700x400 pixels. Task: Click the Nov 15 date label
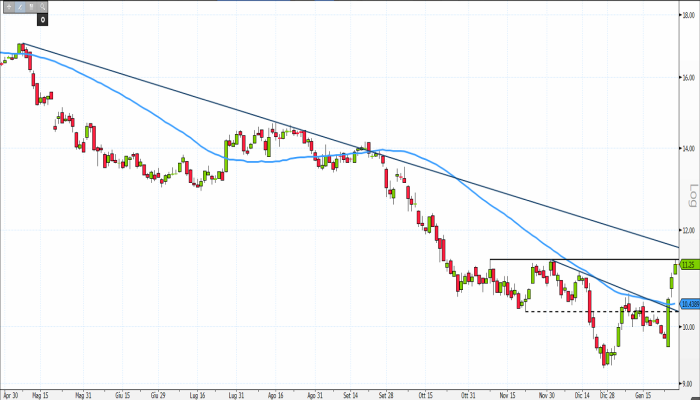point(508,395)
